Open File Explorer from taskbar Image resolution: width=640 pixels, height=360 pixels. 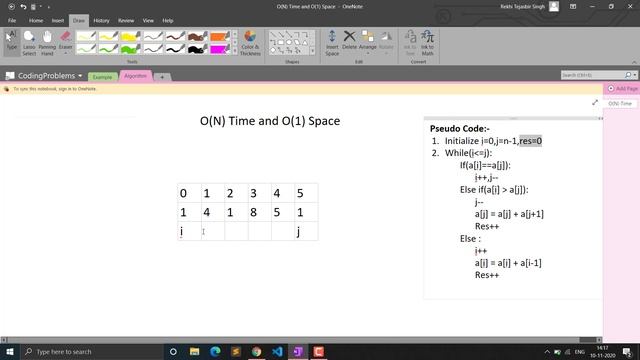[194, 351]
